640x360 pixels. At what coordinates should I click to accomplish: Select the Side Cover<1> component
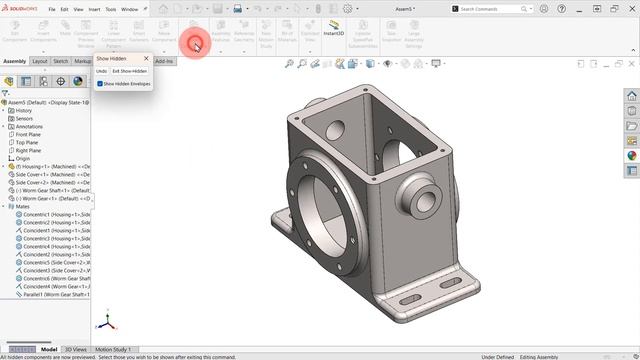pos(49,174)
